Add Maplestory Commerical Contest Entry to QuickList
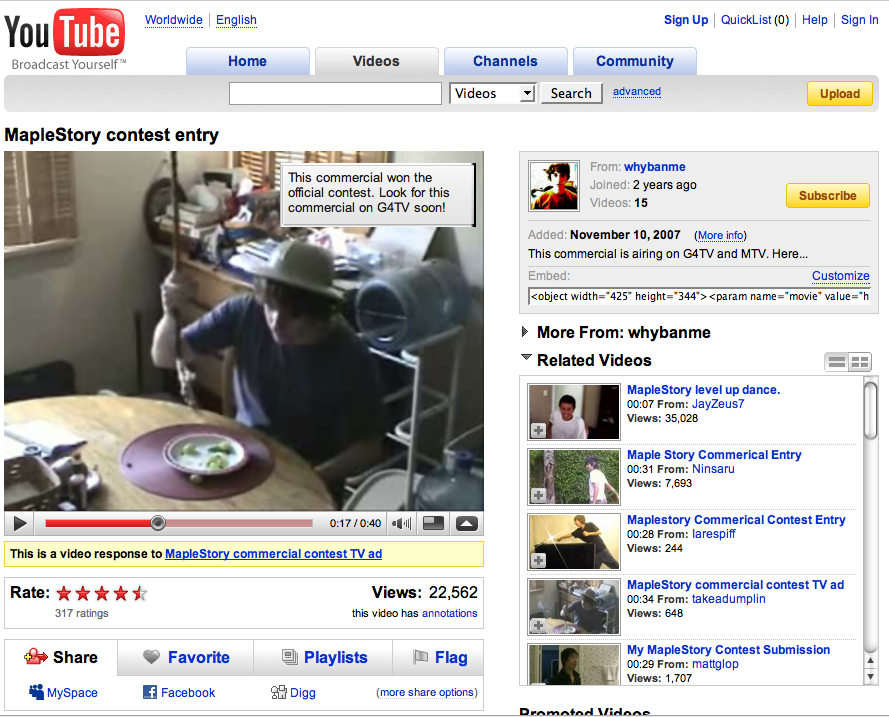 tap(538, 561)
